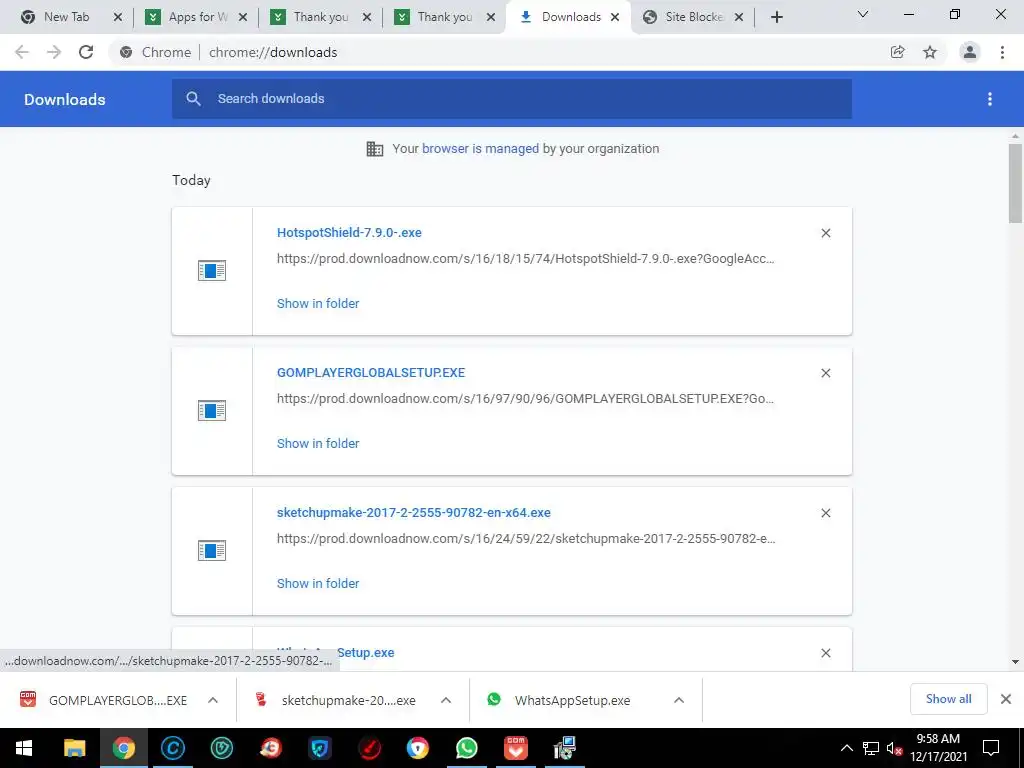This screenshot has width=1024, height=768.
Task: Click the sketchupmake file type icon
Action: click(x=212, y=551)
